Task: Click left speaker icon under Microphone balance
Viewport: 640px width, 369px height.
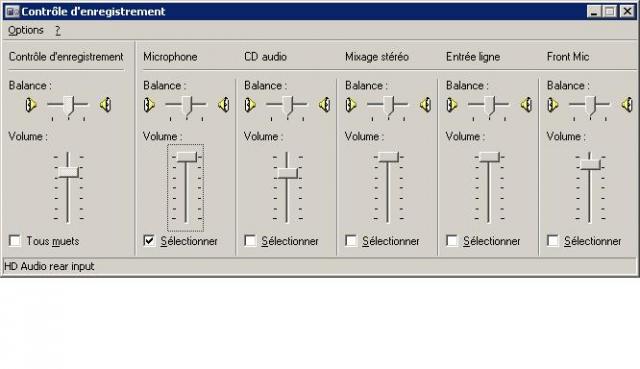Action: (149, 105)
